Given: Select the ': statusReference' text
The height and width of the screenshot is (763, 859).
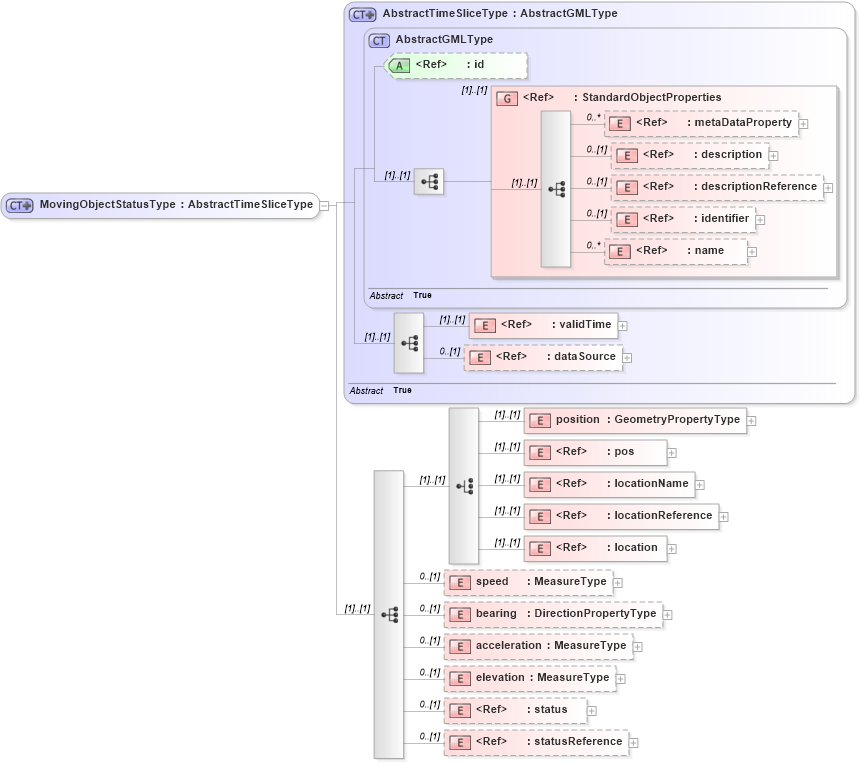Looking at the screenshot, I should 575,742.
